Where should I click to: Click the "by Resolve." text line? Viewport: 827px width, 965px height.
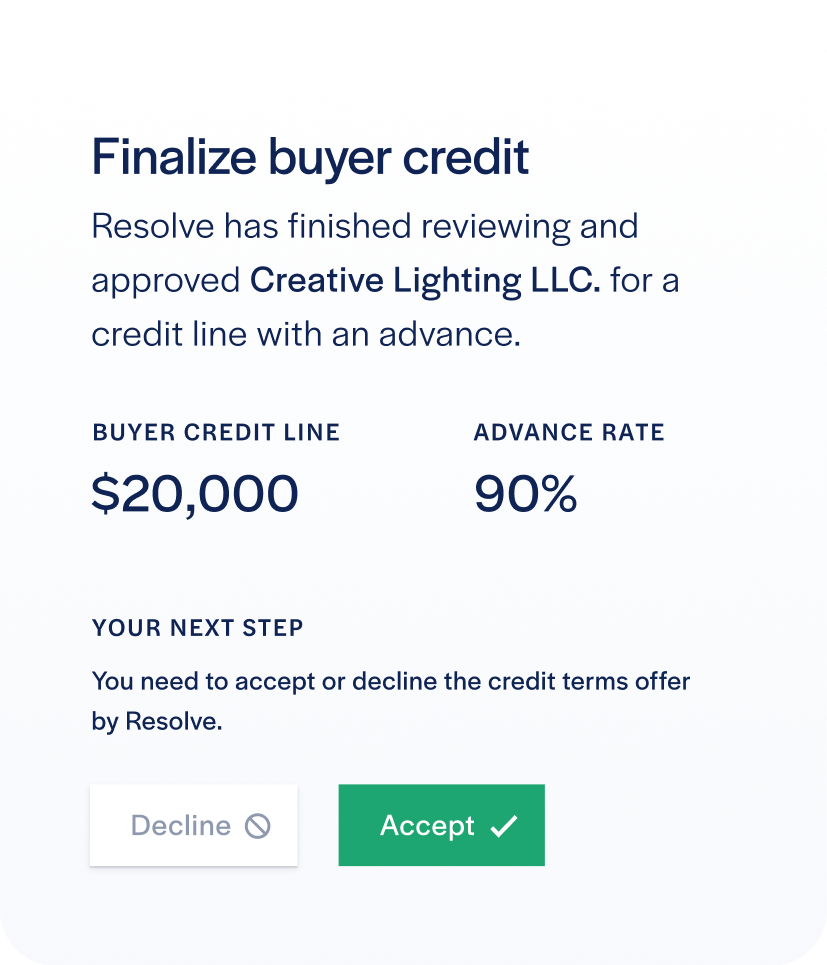(x=157, y=721)
